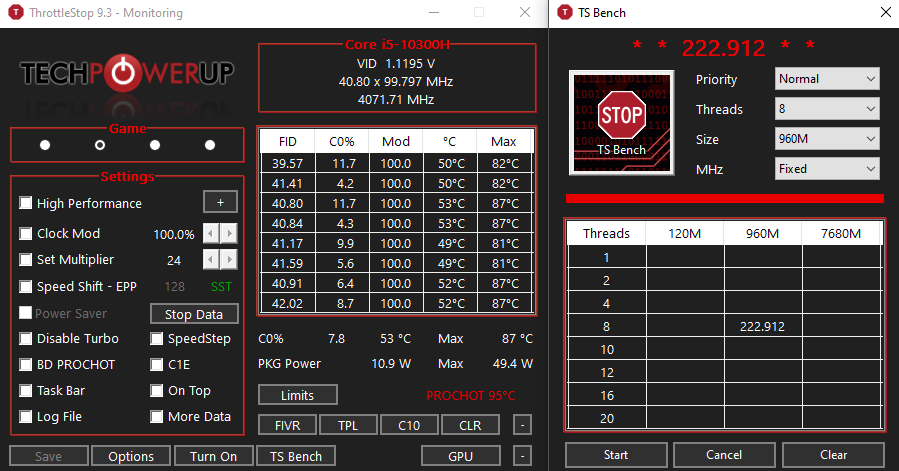Click the 960M column header in TS Bench
899x471 pixels.
click(762, 233)
